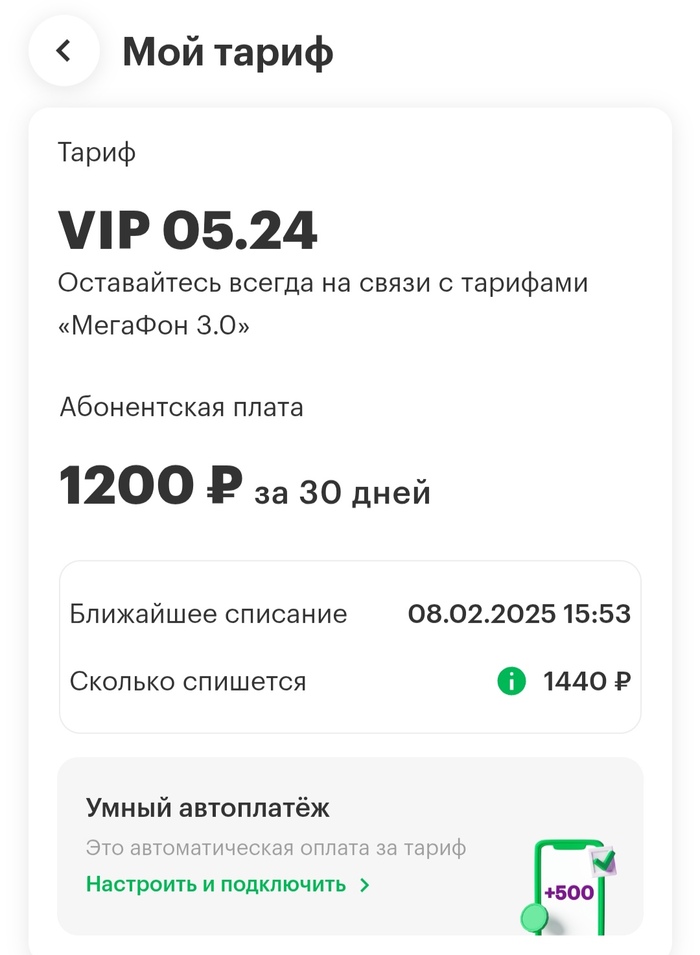Screen dimensions: 700x955
Task: Click the 1440 ₽ charge amount
Action: (587, 682)
